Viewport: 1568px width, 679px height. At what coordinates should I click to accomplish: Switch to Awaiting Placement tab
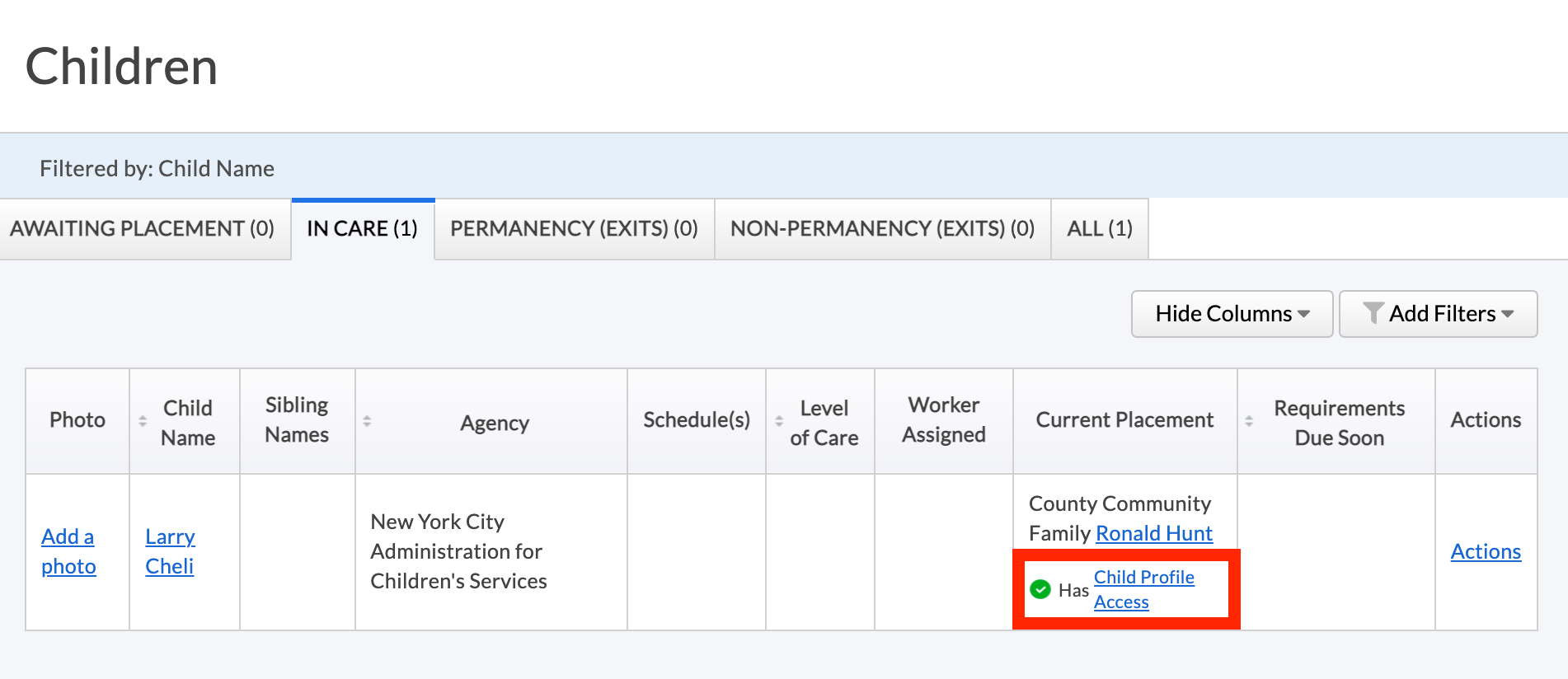pos(143,228)
